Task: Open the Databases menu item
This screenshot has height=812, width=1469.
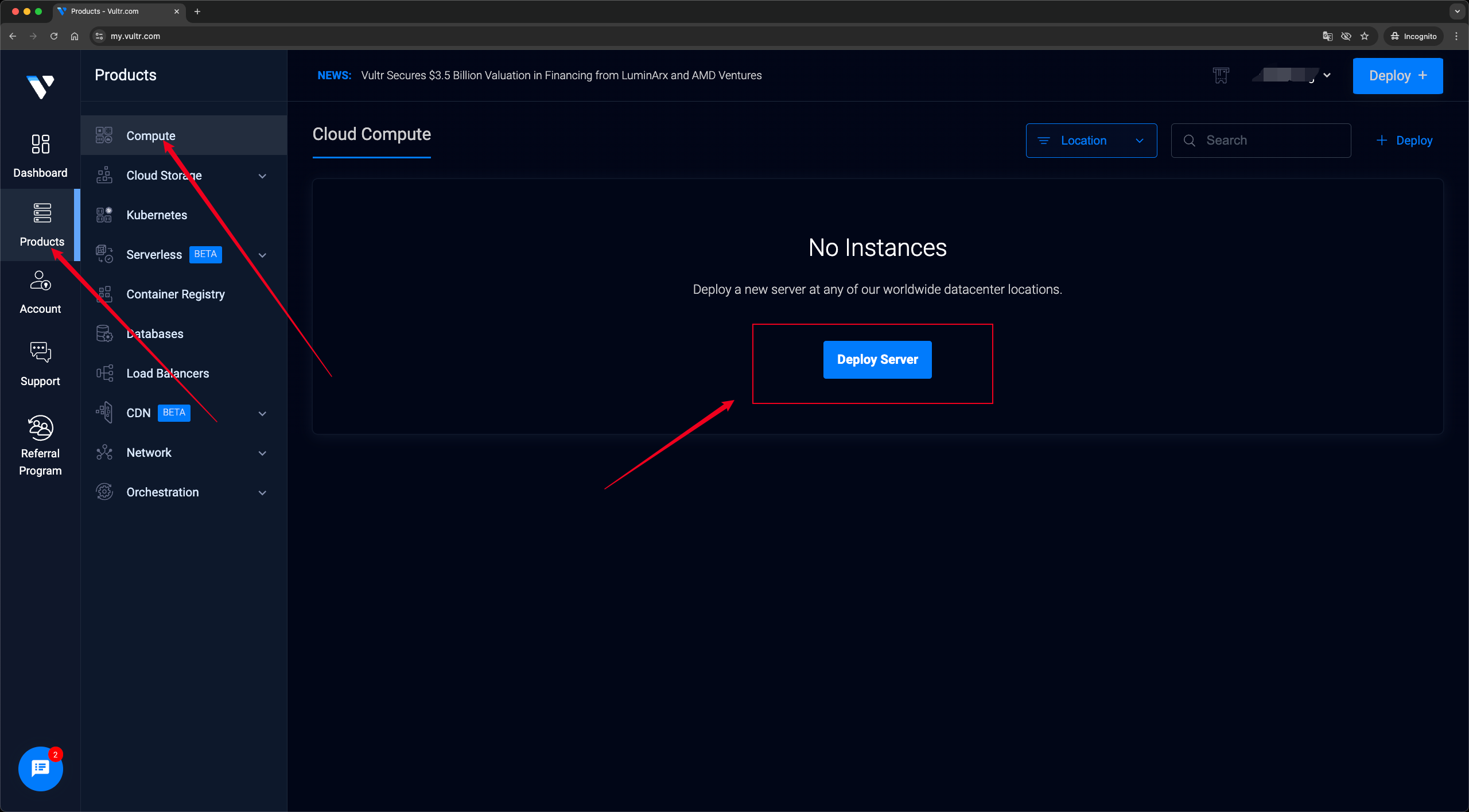Action: [x=155, y=334]
